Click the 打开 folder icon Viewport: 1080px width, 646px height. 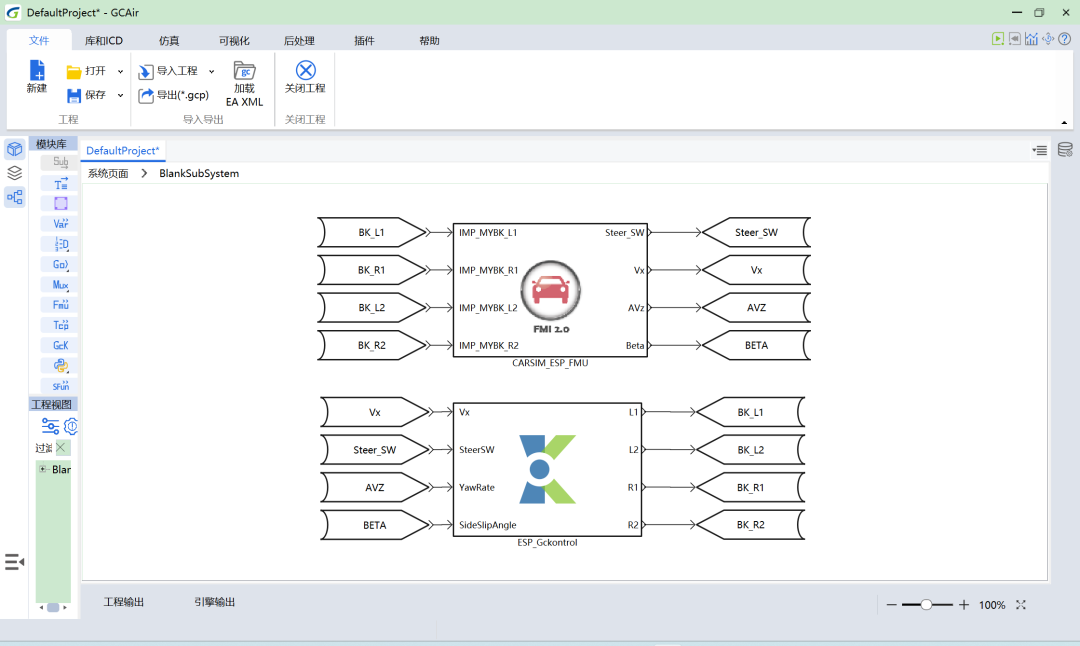click(74, 72)
